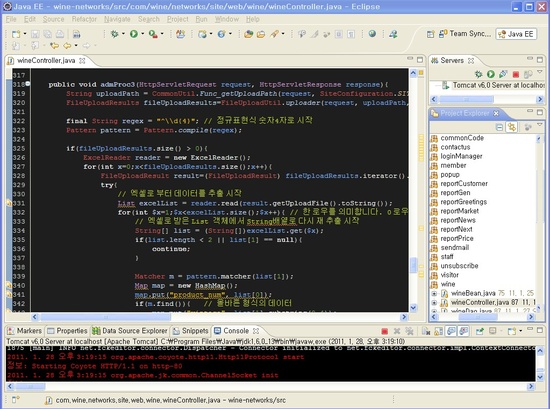Stop the server with red square icon
The height and width of the screenshot is (409, 550).
pyautogui.click(x=516, y=74)
